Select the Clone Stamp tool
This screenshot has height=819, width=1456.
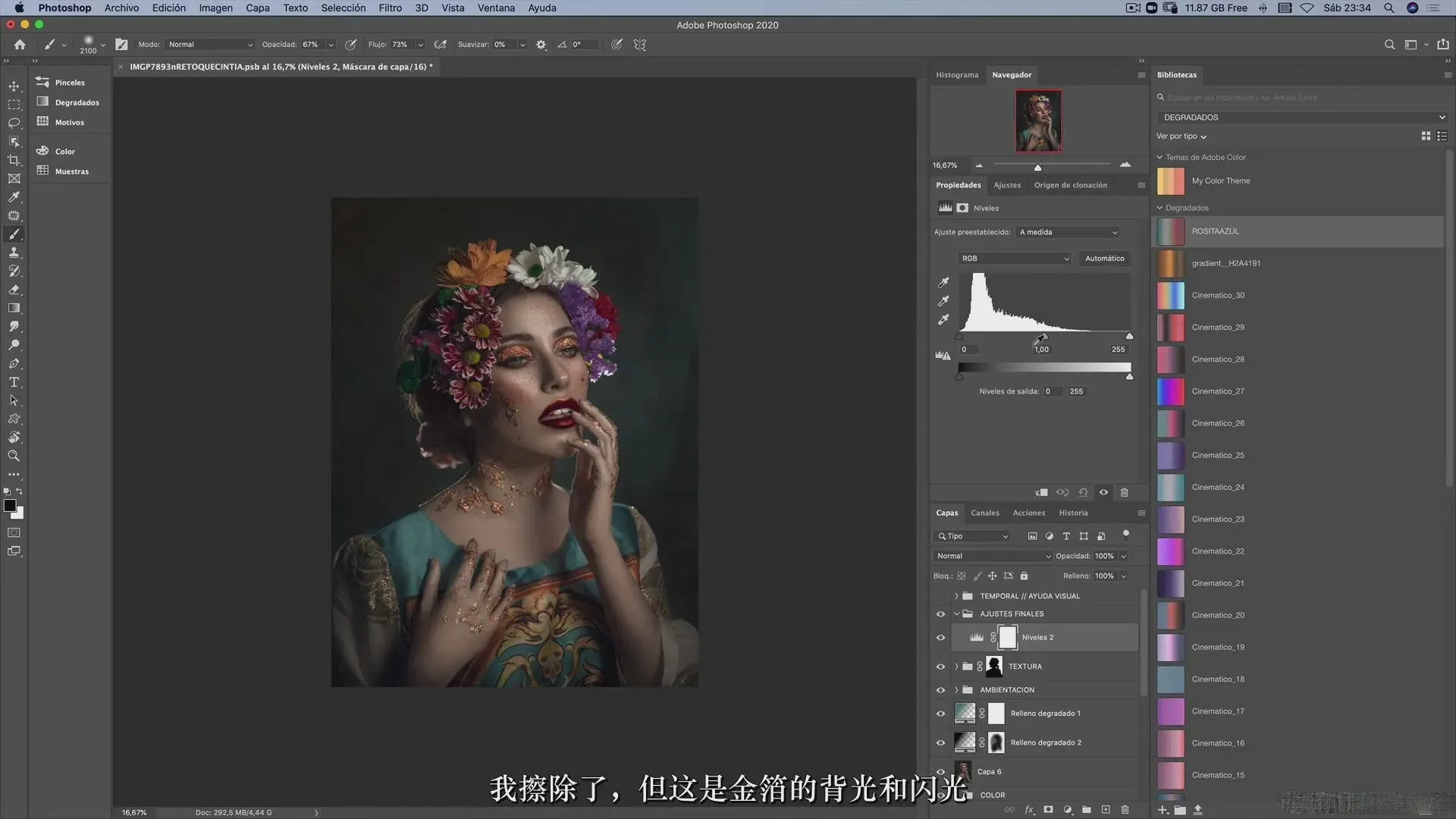14,253
